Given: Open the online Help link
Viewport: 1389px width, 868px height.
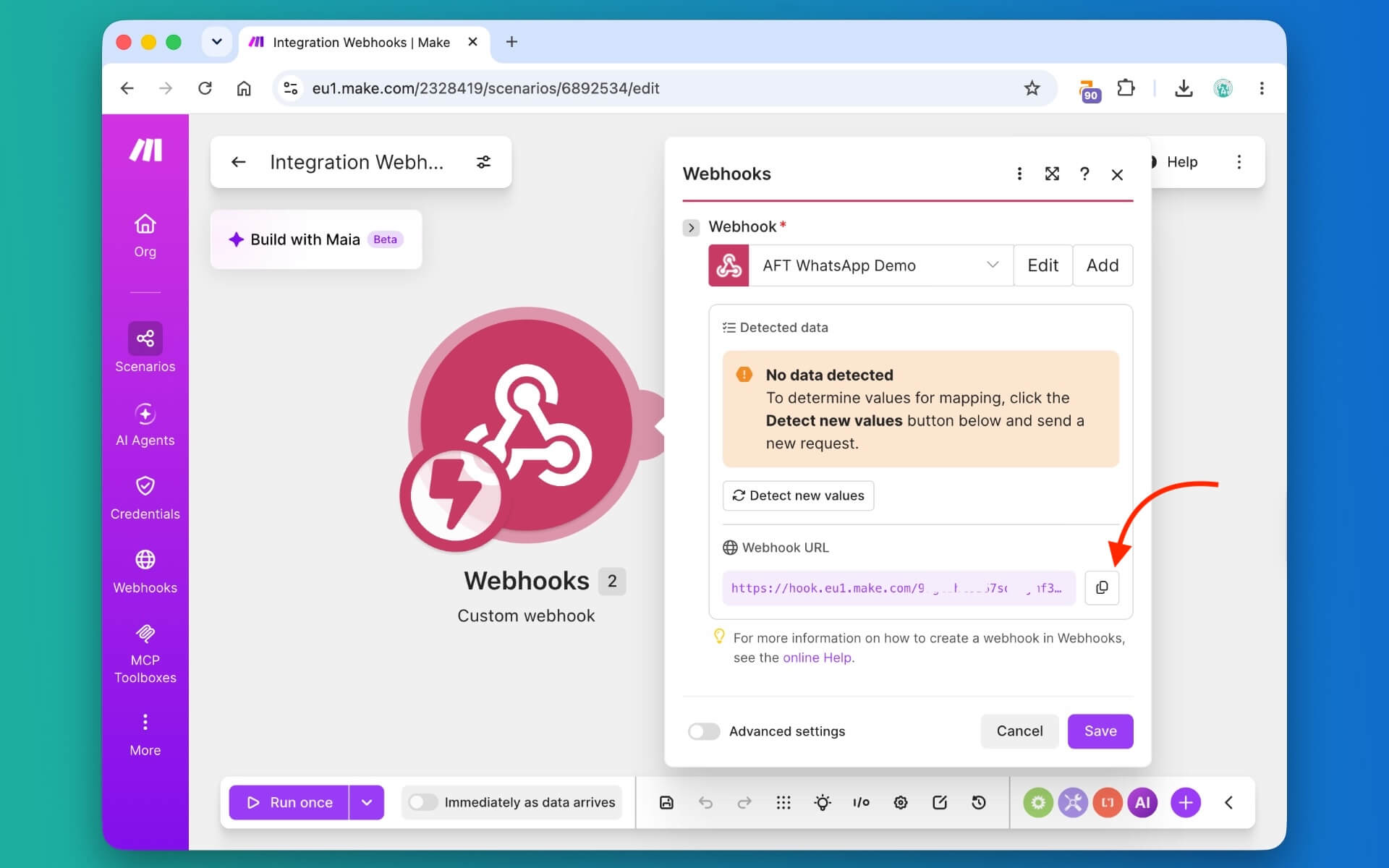Looking at the screenshot, I should (817, 658).
